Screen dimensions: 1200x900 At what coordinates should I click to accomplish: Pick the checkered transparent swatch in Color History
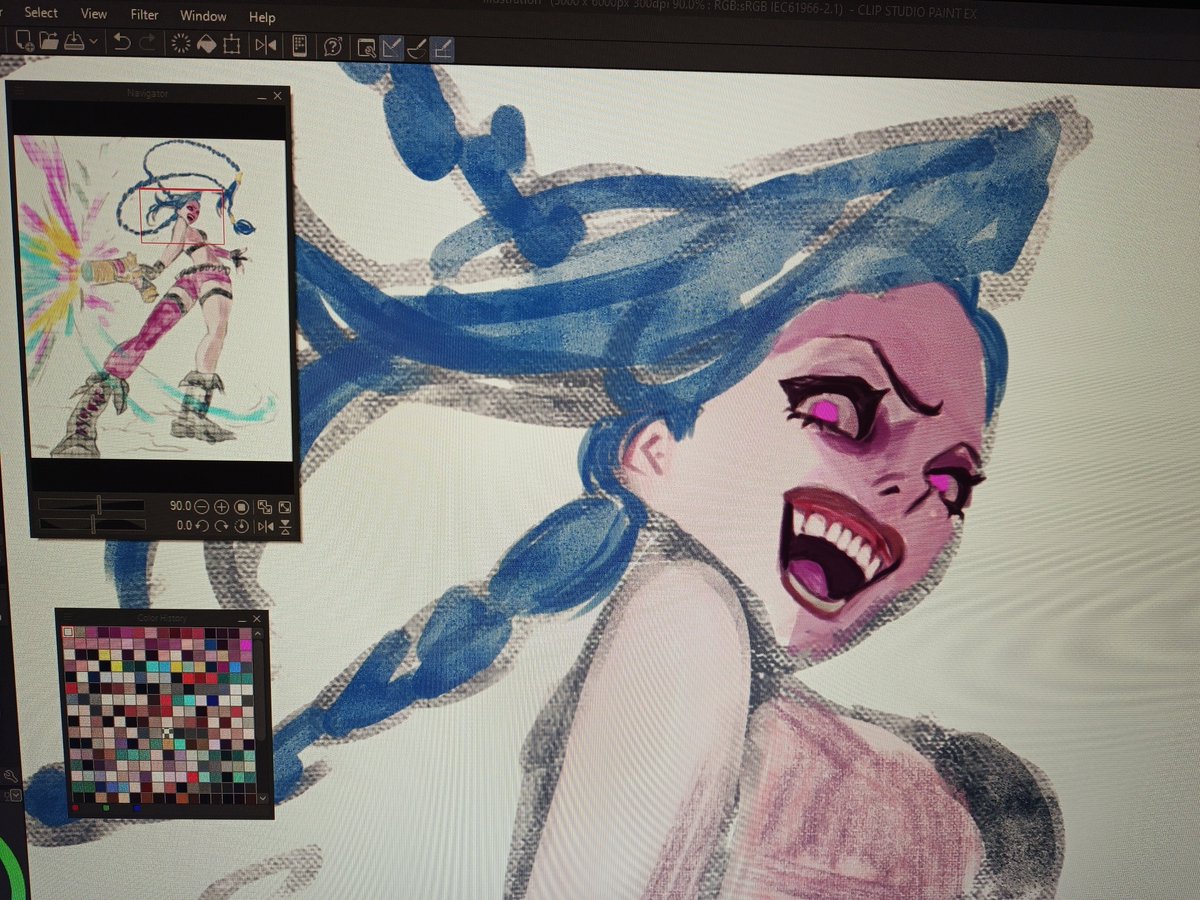tap(167, 733)
